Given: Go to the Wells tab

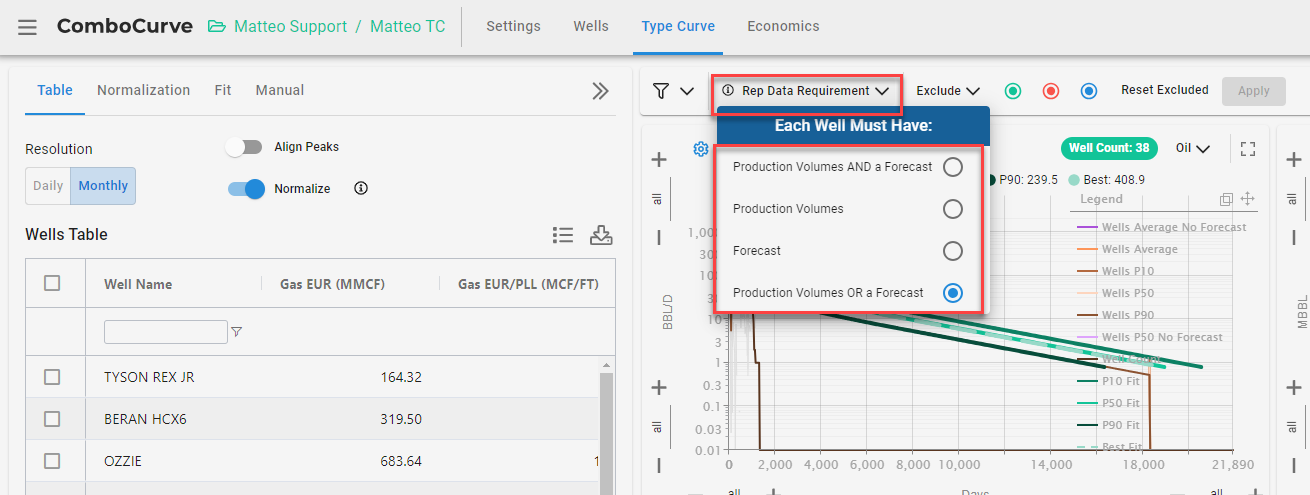Looking at the screenshot, I should pos(591,27).
